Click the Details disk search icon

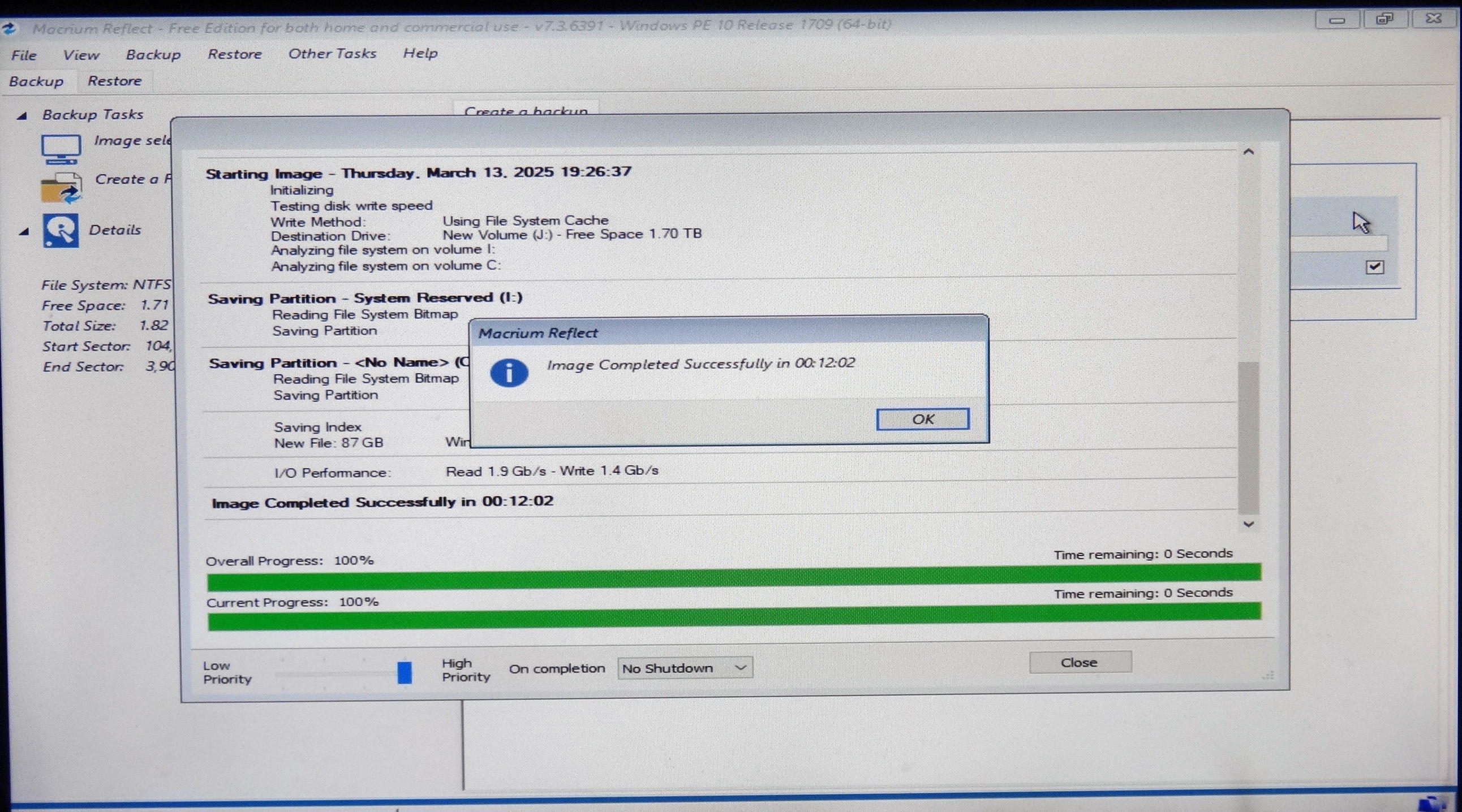tap(61, 230)
